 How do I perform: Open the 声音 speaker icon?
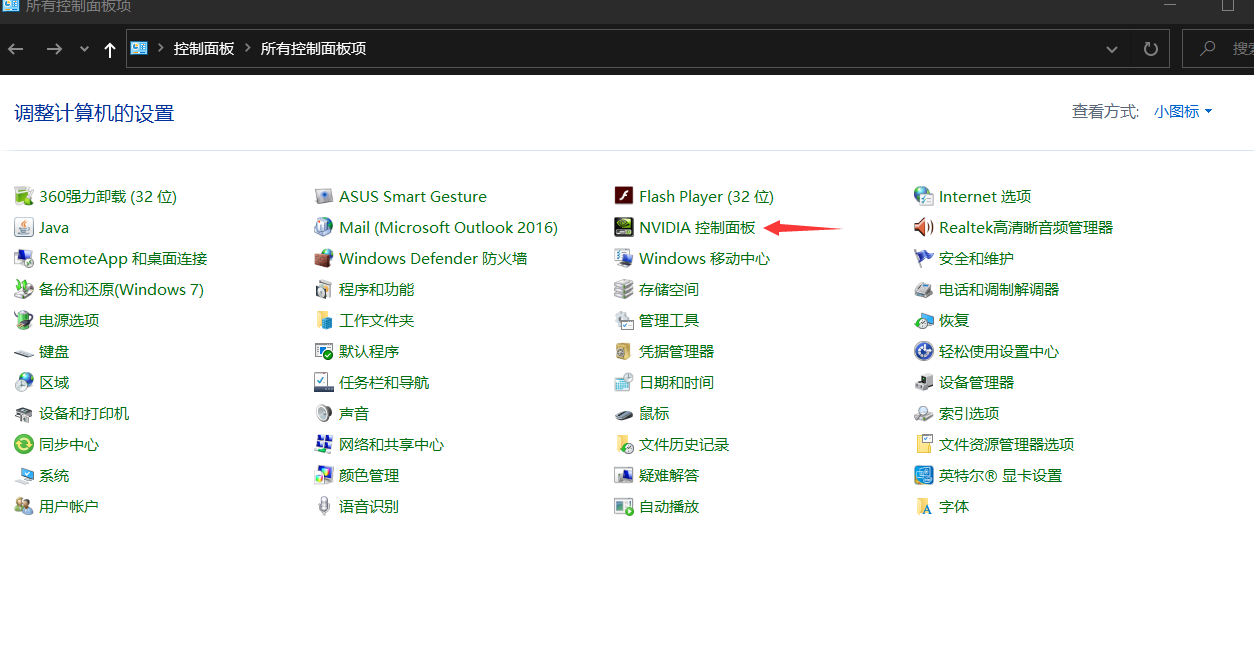point(324,413)
